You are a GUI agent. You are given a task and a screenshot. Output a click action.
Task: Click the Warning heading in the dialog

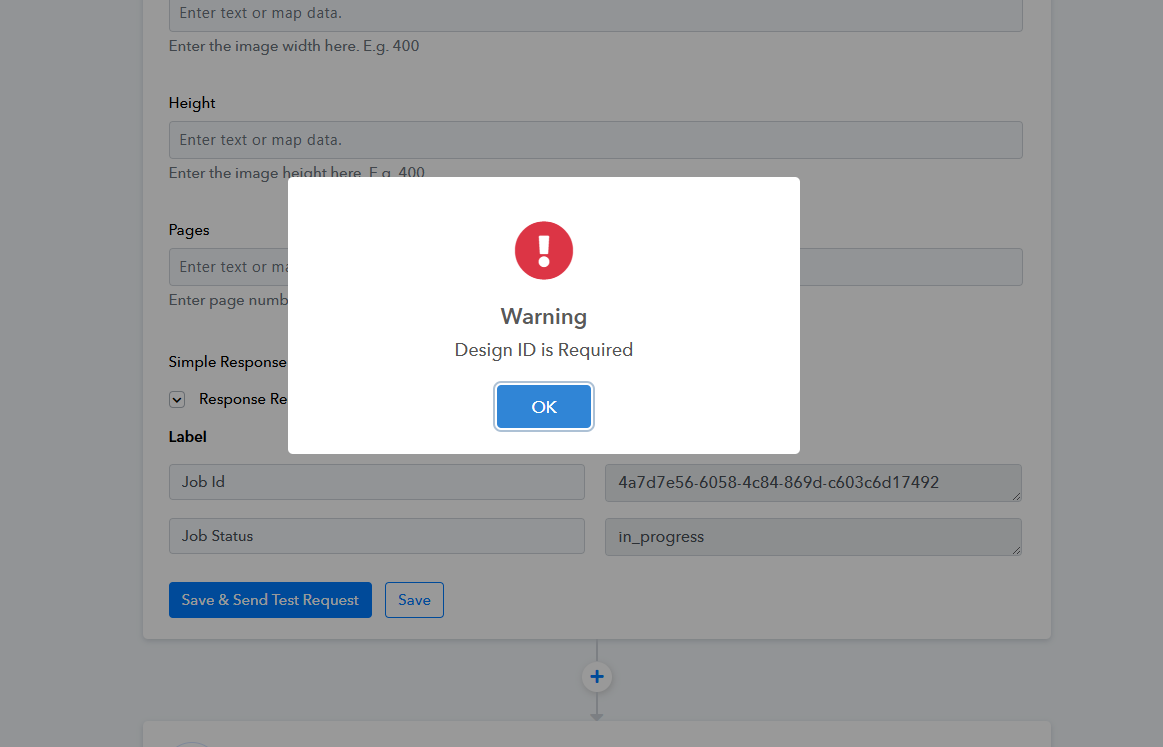[x=543, y=317]
